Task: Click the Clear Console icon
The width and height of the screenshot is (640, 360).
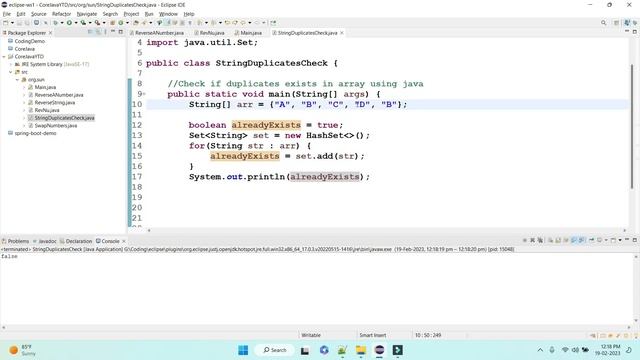Action: (551, 240)
